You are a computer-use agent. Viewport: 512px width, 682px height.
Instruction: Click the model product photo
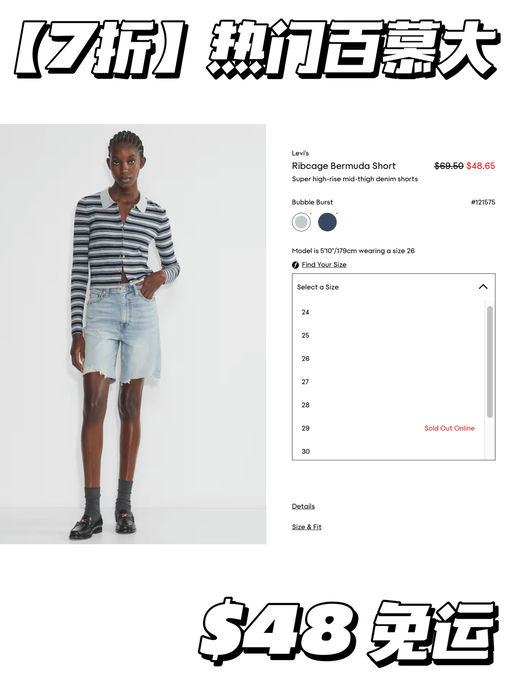[133, 334]
